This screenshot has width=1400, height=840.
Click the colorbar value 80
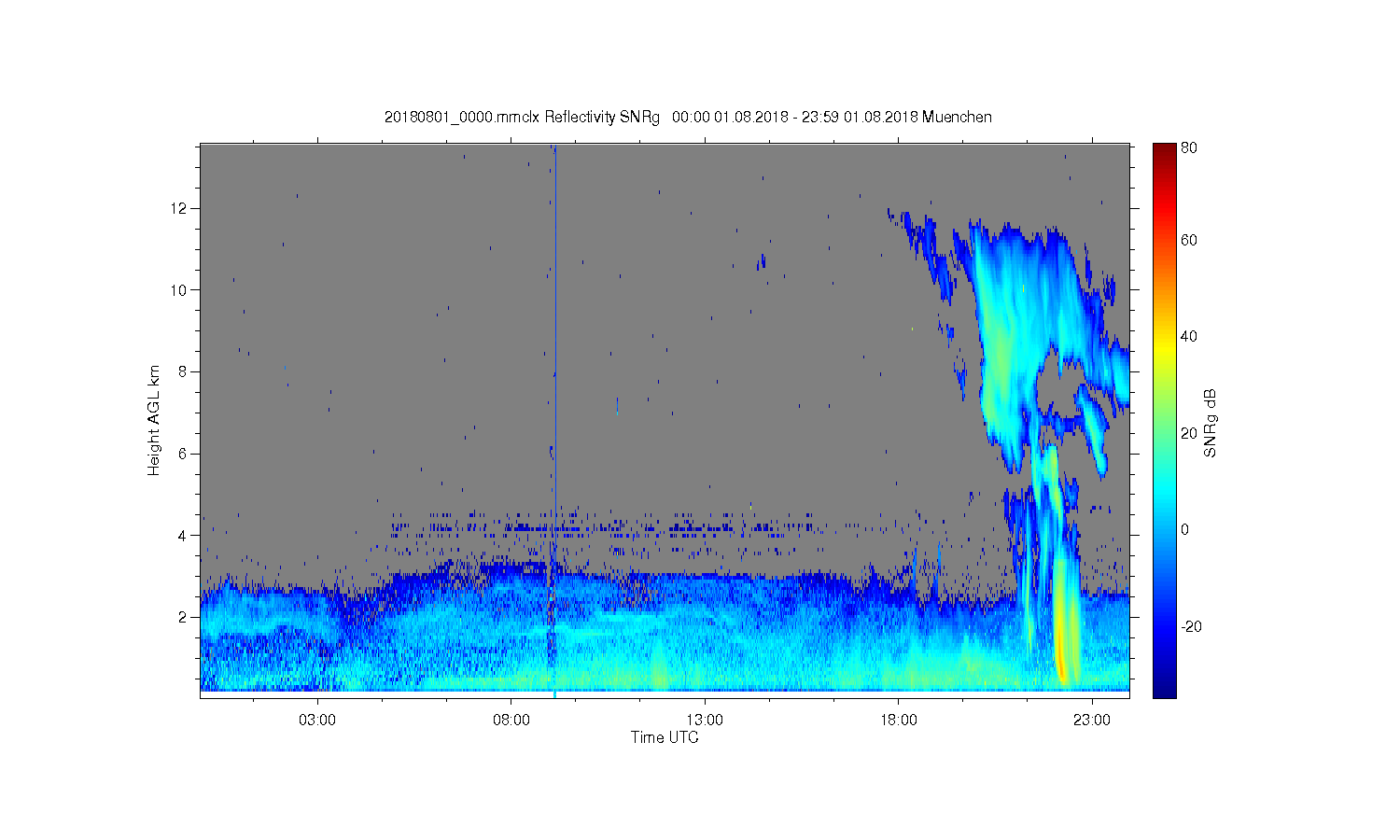tap(1189, 147)
